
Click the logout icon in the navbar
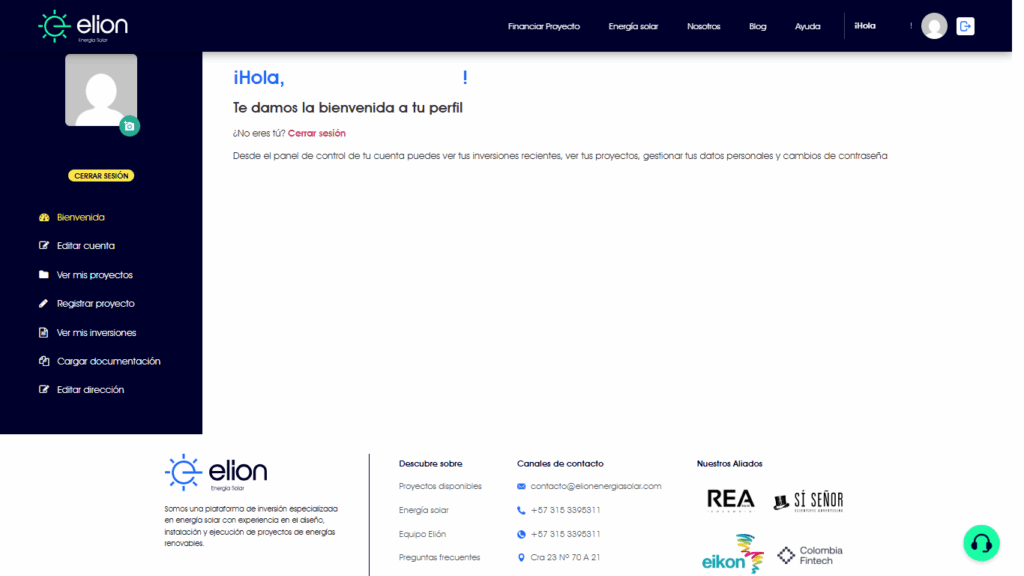pyautogui.click(x=964, y=25)
